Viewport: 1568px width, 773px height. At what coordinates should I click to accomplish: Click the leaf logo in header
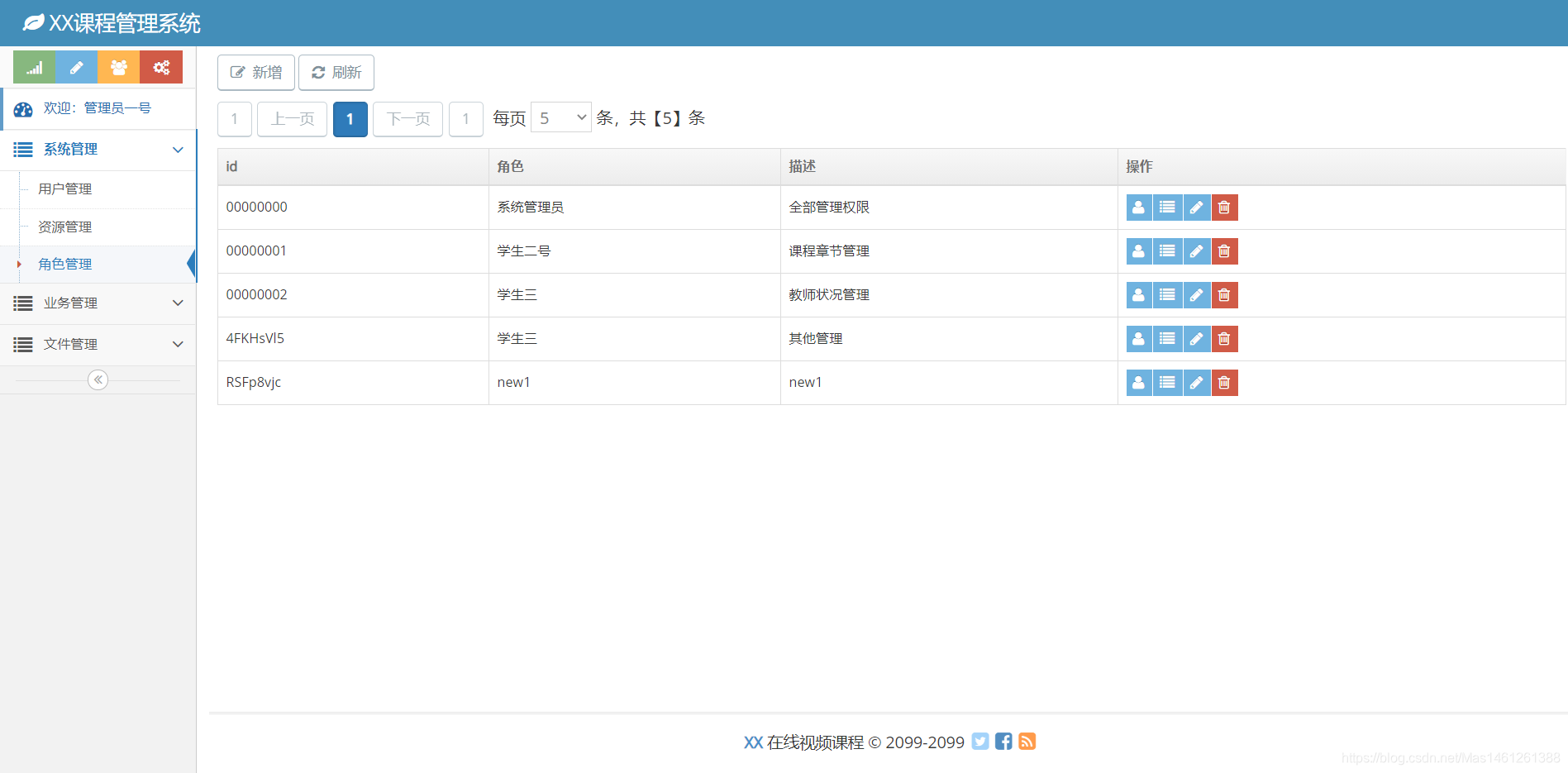pyautogui.click(x=33, y=22)
